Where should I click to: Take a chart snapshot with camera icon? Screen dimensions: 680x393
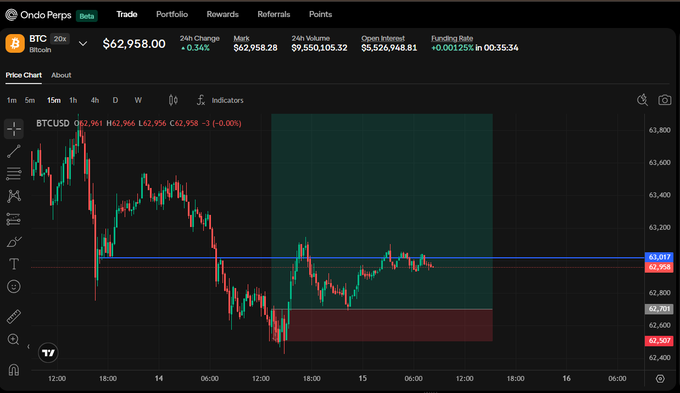pyautogui.click(x=664, y=100)
